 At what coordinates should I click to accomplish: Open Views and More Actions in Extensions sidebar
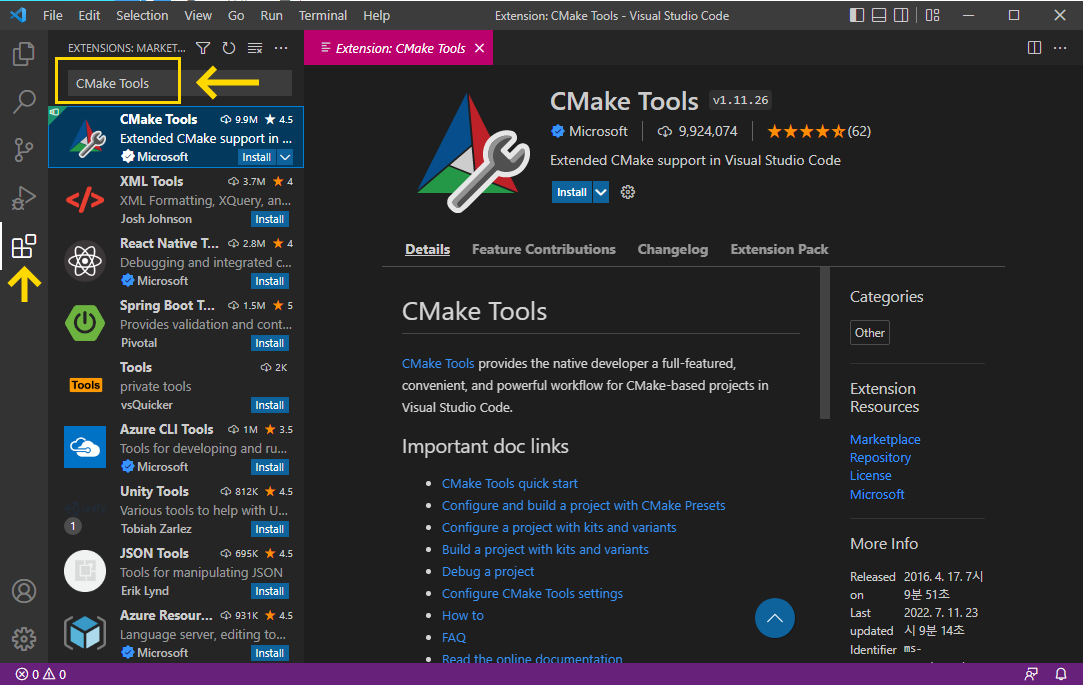point(280,48)
